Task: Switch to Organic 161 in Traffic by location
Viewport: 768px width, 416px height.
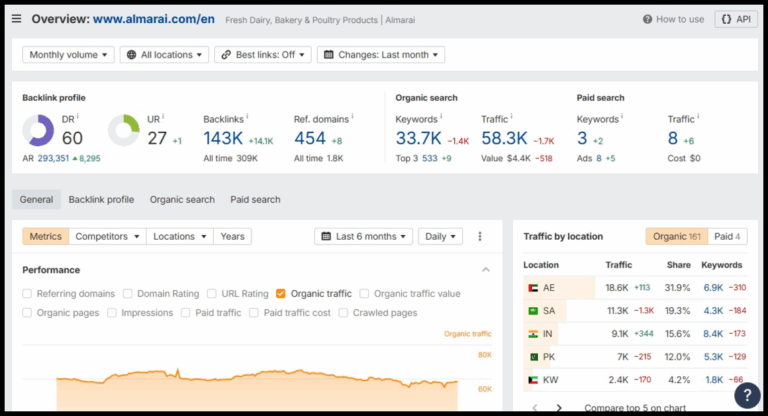Action: (676, 236)
